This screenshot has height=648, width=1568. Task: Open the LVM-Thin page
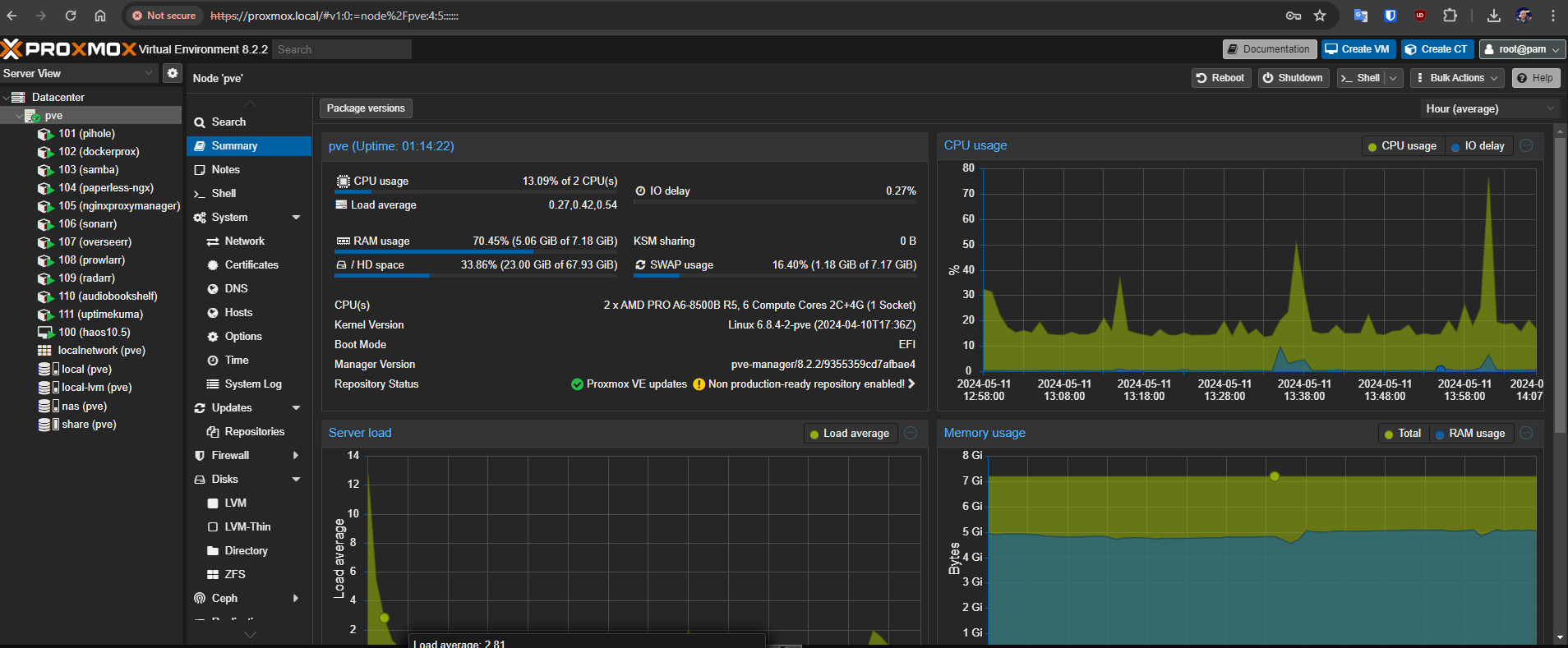[249, 526]
